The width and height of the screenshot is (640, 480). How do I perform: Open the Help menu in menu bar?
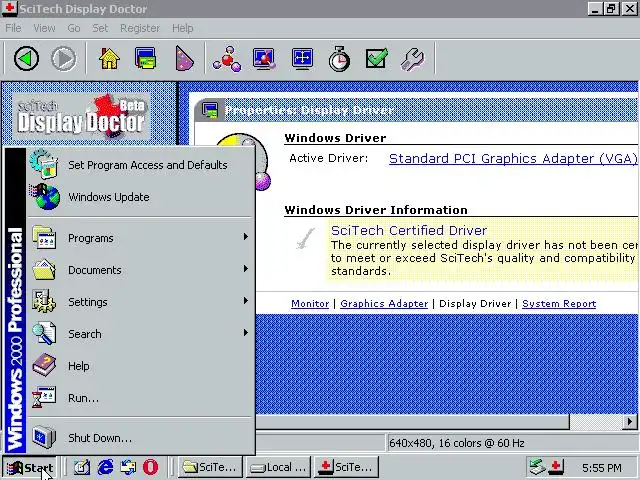[x=182, y=28]
